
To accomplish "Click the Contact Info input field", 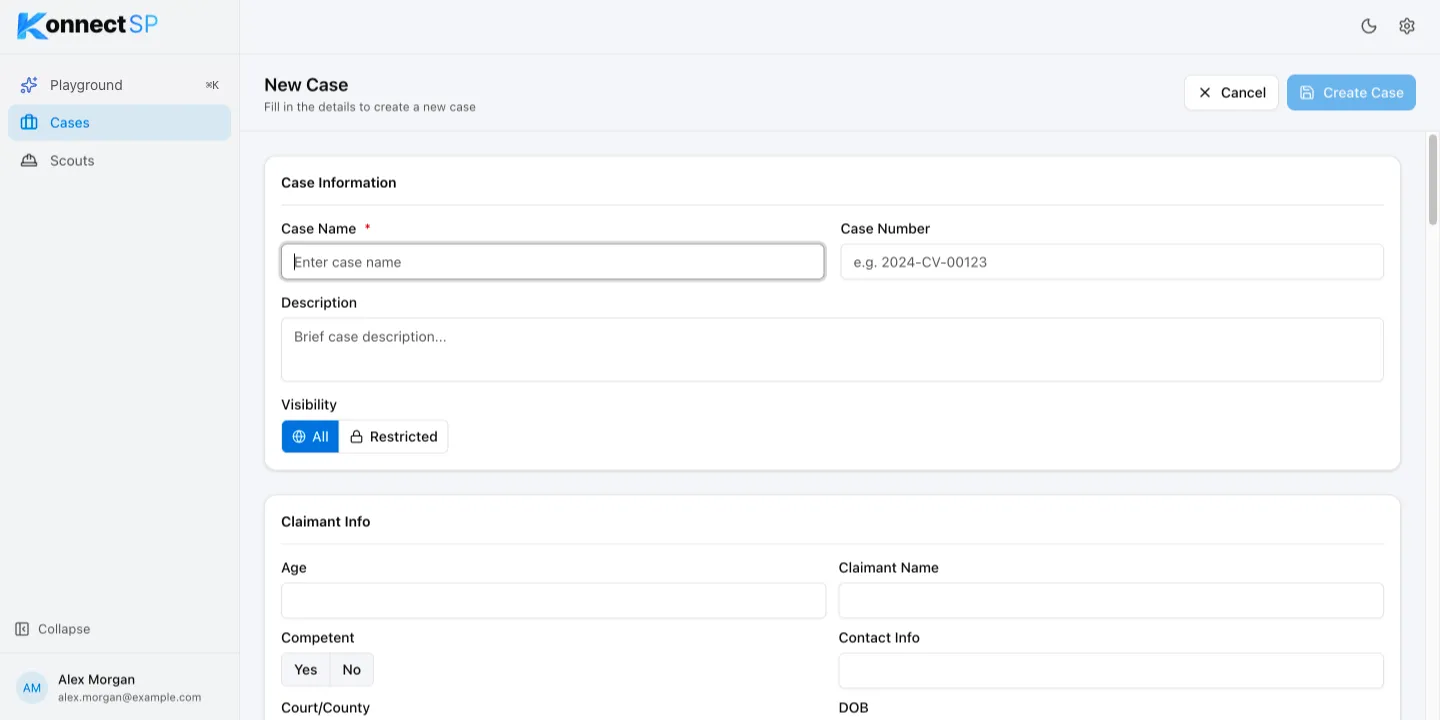I will tap(1111, 671).
